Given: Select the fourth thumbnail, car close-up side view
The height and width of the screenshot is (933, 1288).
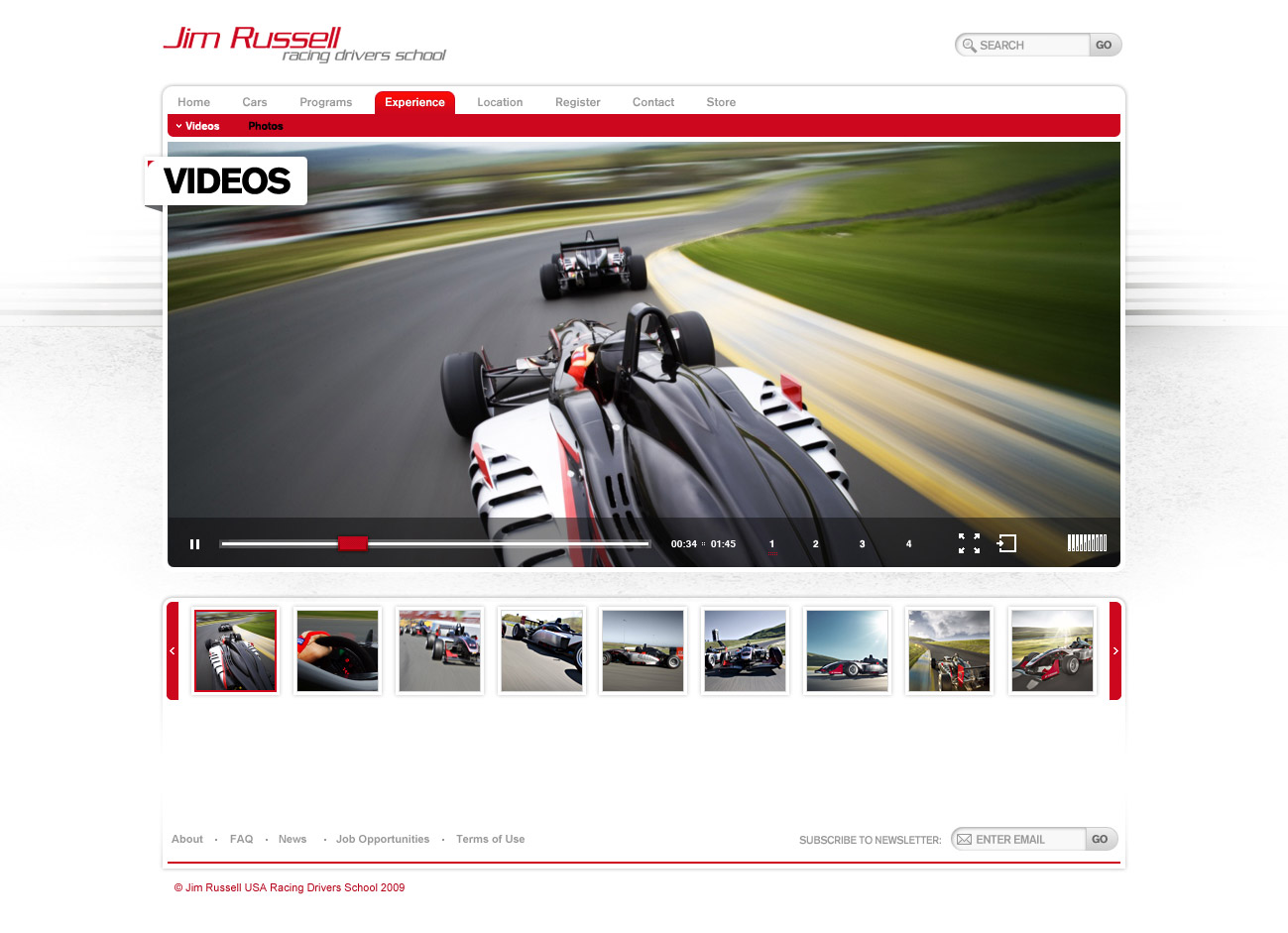Looking at the screenshot, I should 541,650.
